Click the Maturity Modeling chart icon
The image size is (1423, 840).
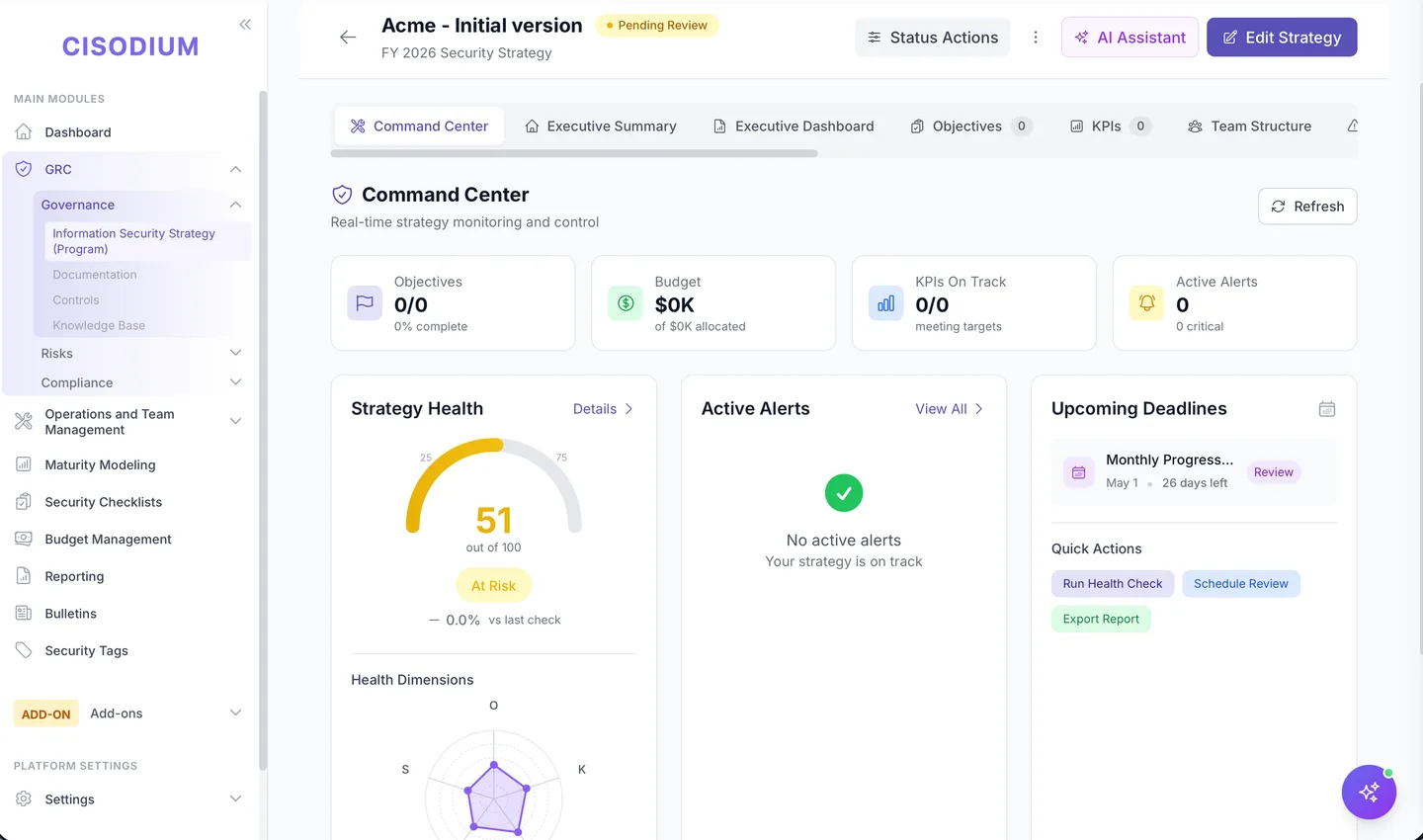pyautogui.click(x=24, y=464)
